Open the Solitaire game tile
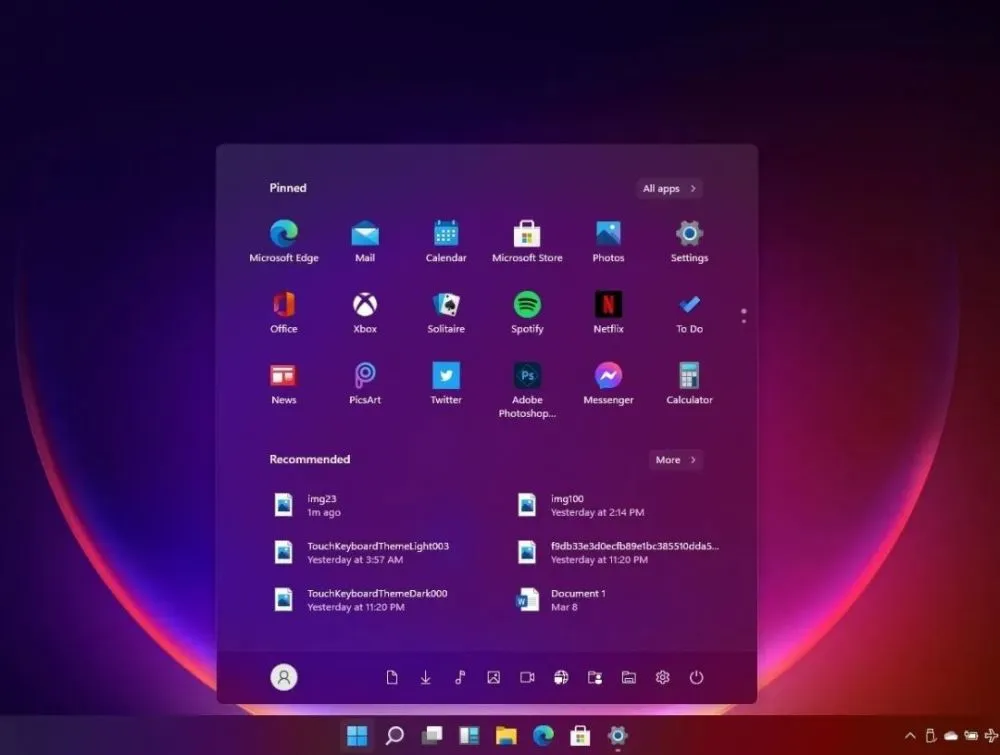The image size is (1000, 755). point(446,306)
